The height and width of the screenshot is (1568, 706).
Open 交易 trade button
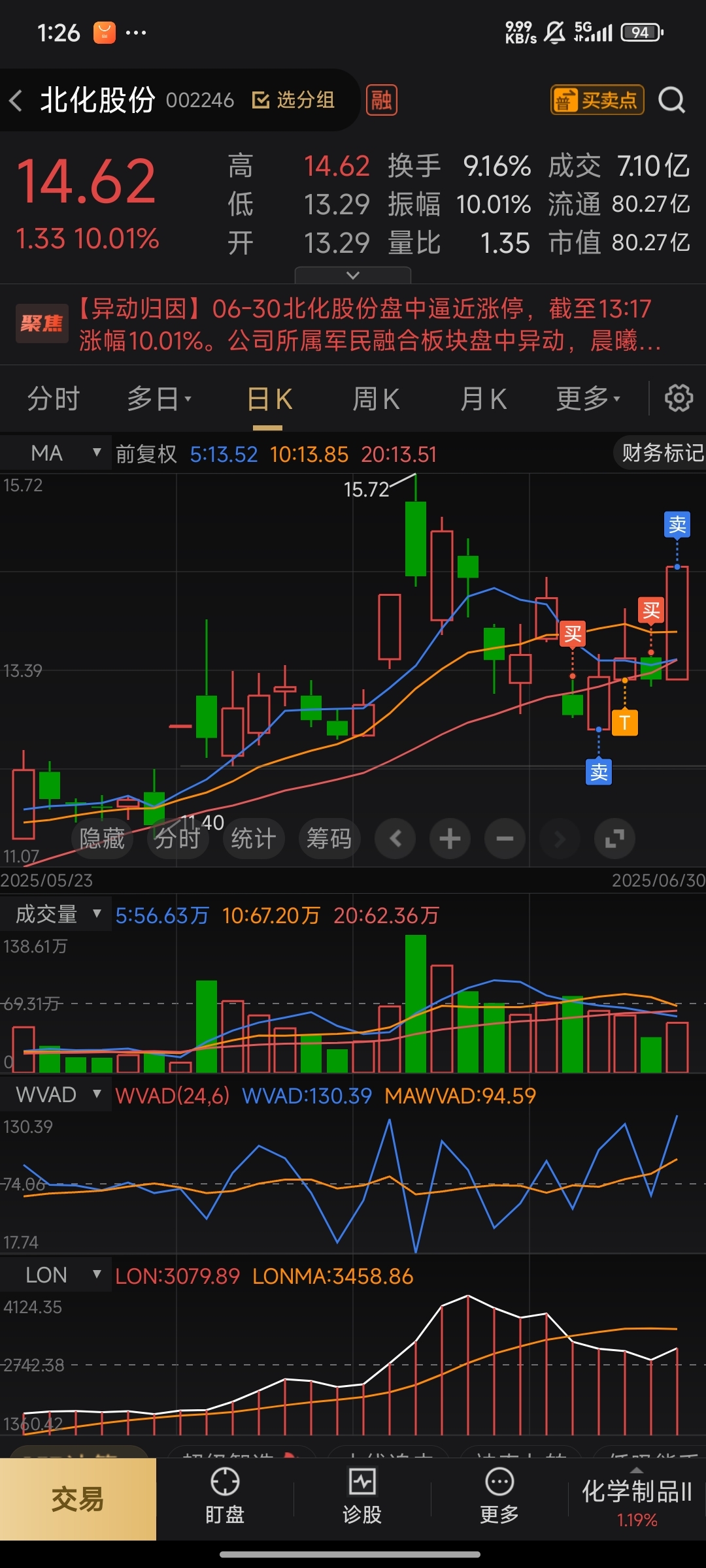click(x=78, y=1499)
